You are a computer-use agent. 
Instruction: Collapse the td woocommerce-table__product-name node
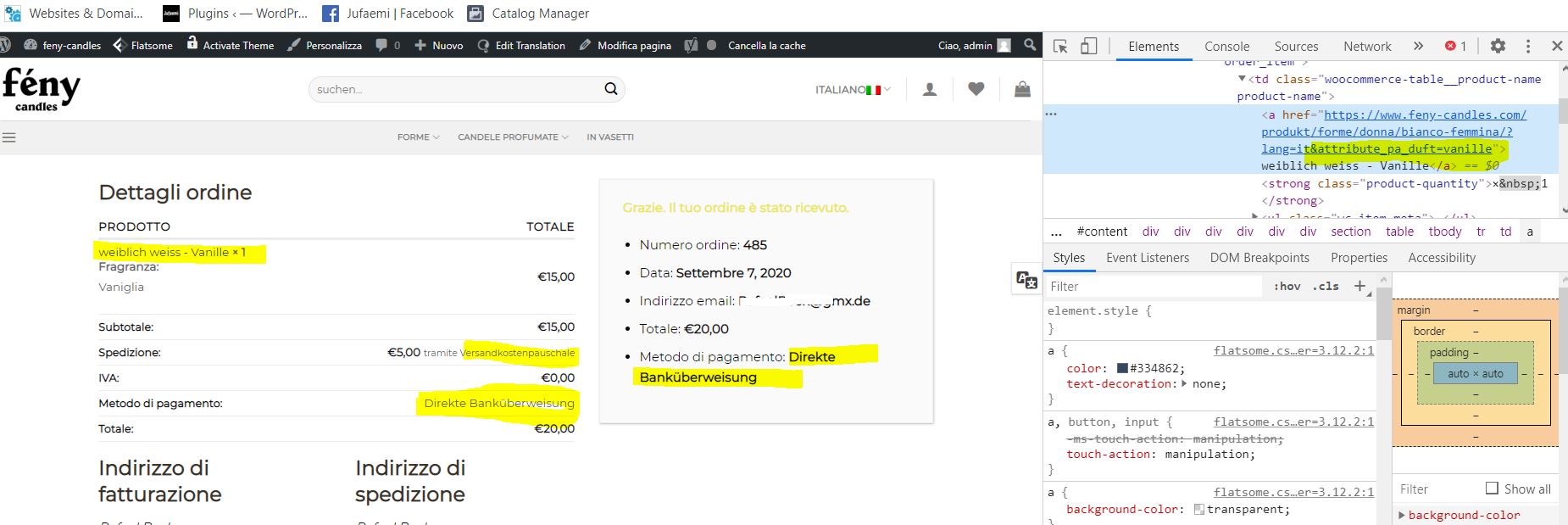[1242, 80]
